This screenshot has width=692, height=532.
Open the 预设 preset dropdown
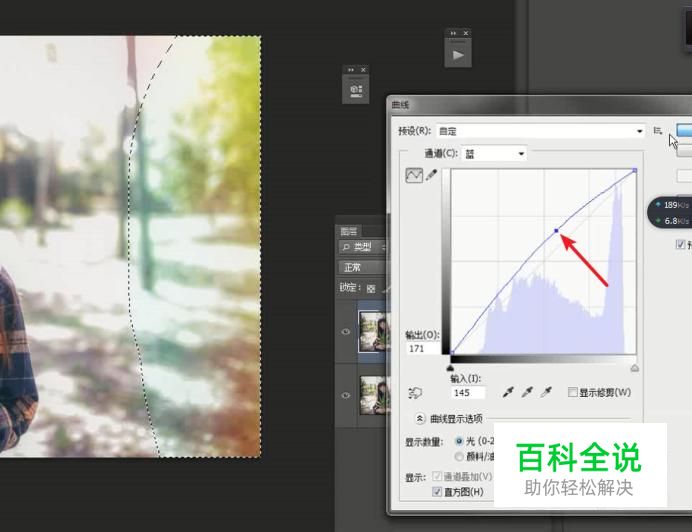(540, 131)
